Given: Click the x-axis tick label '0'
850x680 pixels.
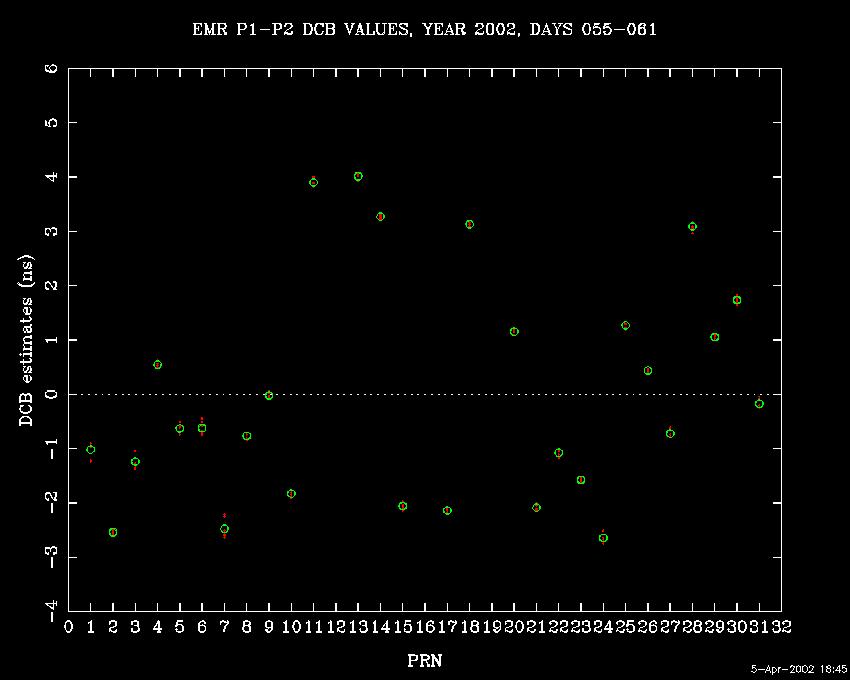Looking at the screenshot, I should click(68, 627).
